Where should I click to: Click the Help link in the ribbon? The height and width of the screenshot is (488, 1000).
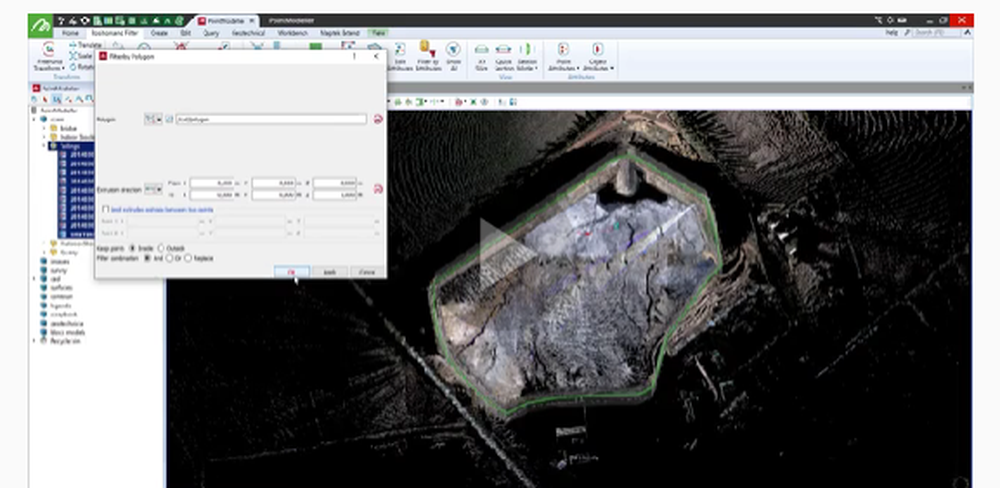891,33
